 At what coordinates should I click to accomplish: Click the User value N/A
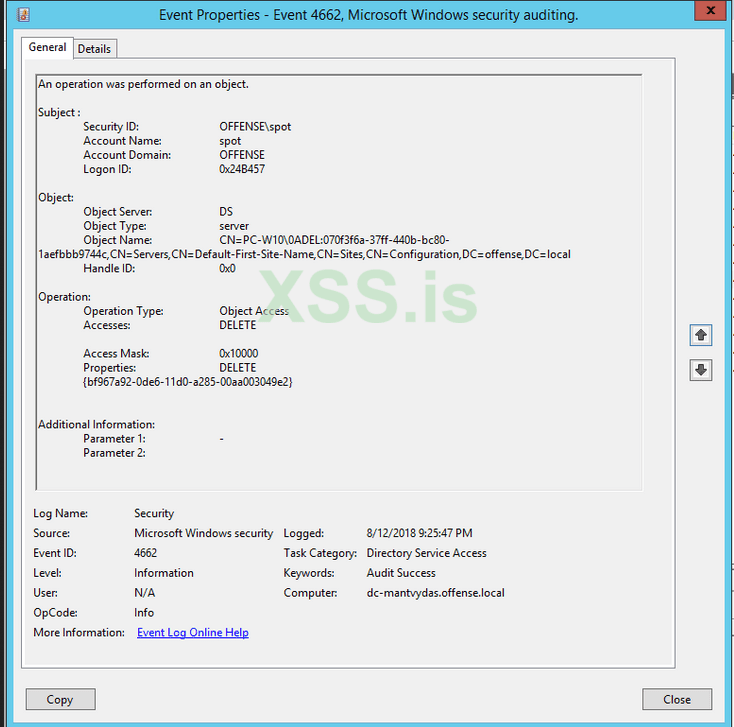pyautogui.click(x=145, y=593)
